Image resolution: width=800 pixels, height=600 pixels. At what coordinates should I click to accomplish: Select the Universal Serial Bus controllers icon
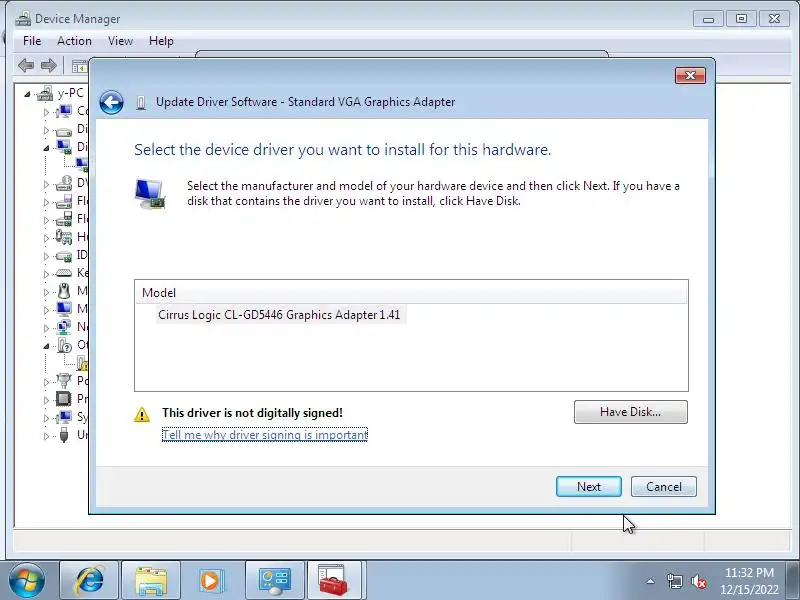(64, 435)
